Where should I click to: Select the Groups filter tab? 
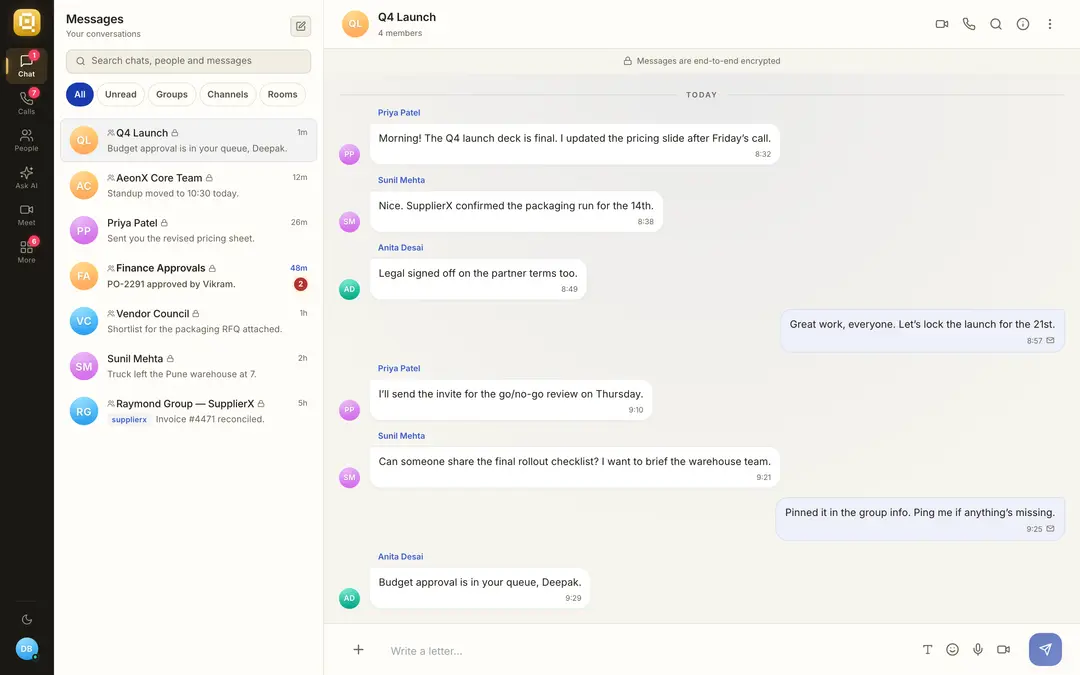pos(172,94)
